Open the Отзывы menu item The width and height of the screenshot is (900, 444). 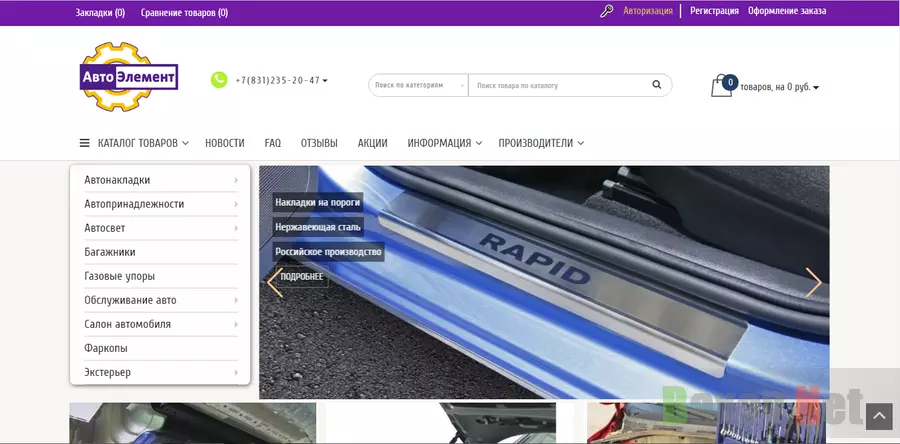(x=319, y=143)
